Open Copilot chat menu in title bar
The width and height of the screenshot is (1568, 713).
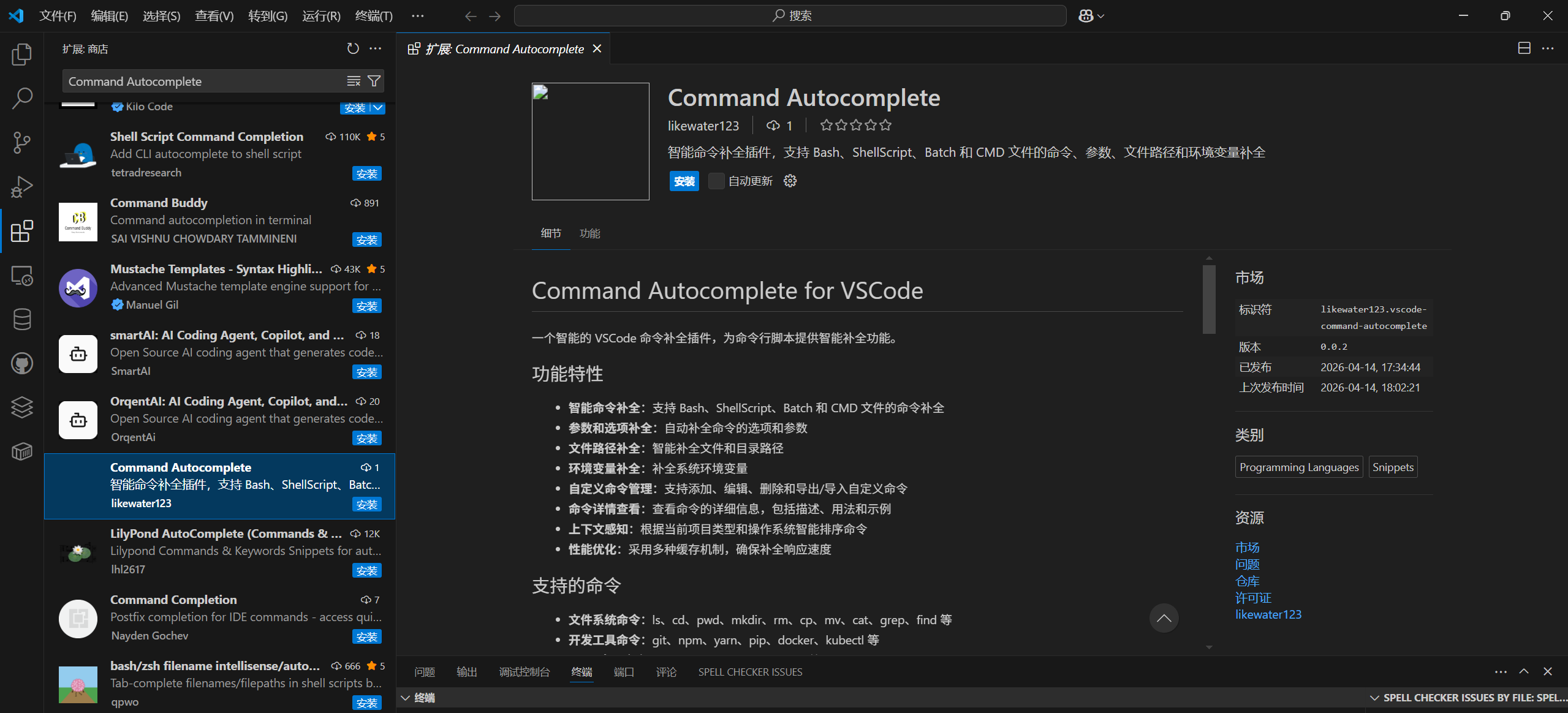pos(1091,16)
